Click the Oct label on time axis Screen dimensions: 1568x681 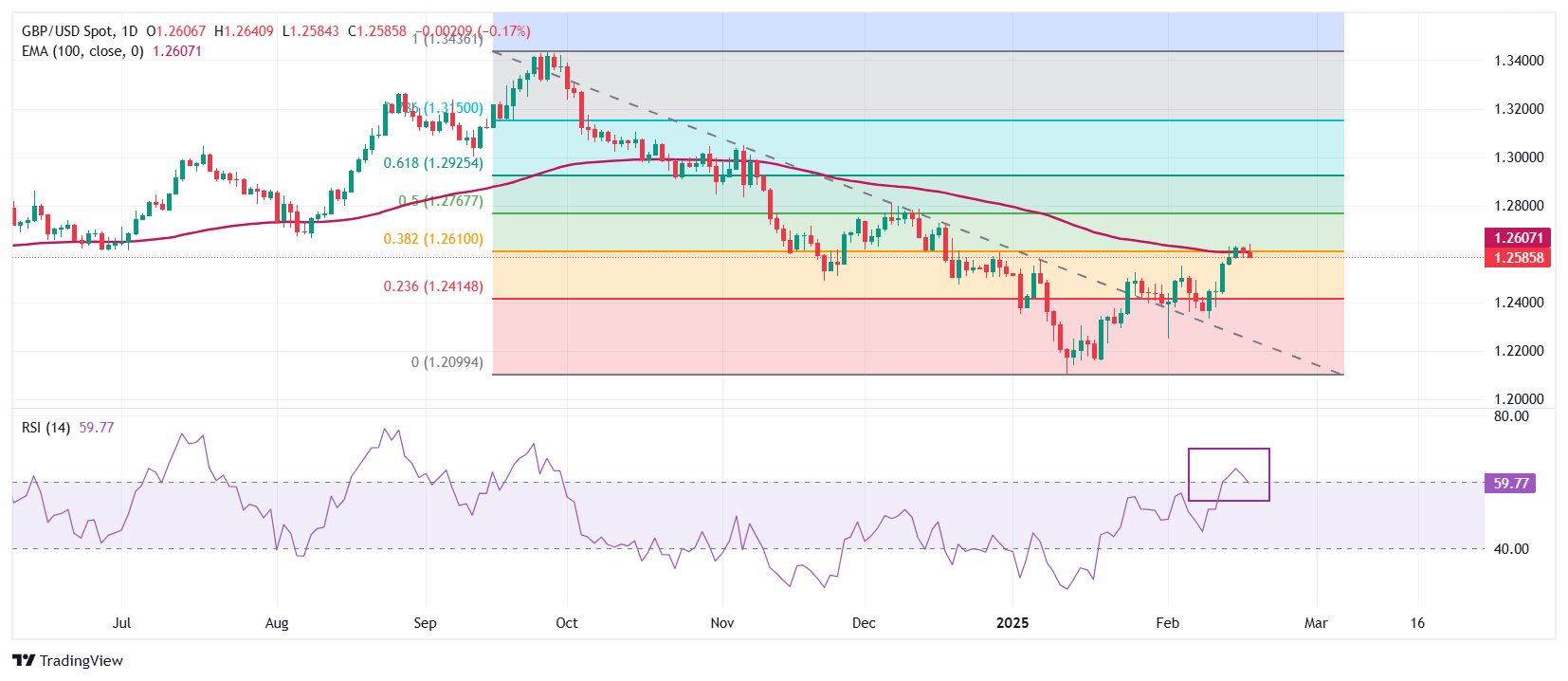point(567,623)
